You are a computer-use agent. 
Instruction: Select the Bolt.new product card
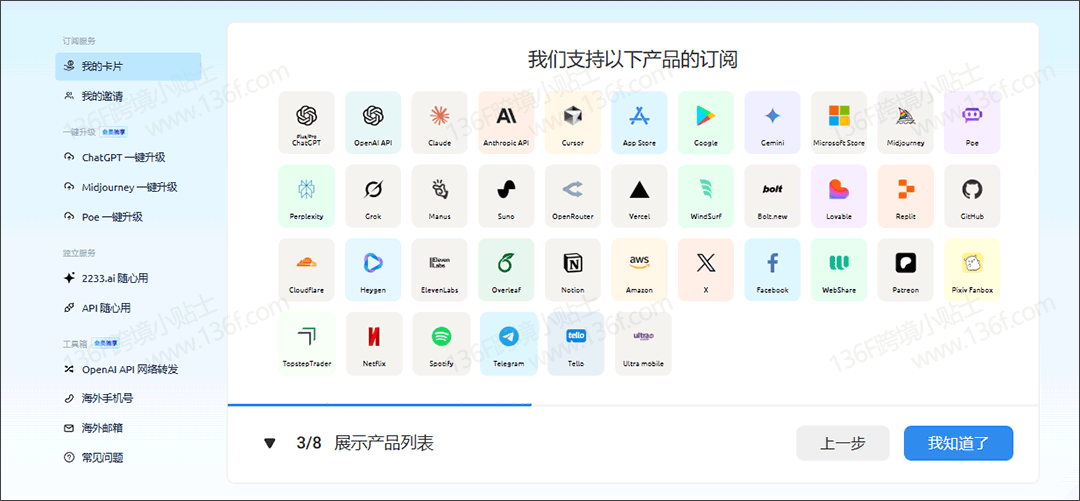pyautogui.click(x=772, y=196)
